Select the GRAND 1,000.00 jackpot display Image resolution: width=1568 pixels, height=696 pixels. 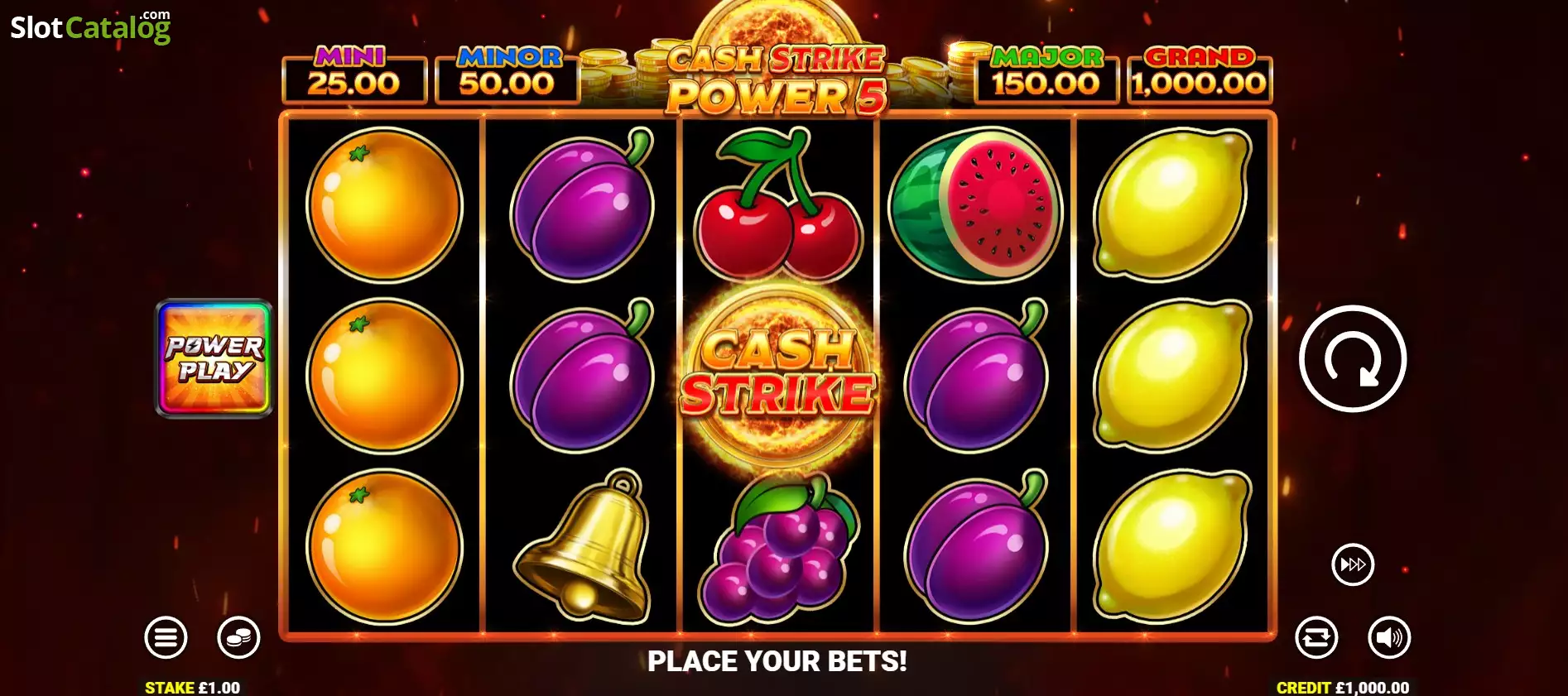click(x=1200, y=74)
